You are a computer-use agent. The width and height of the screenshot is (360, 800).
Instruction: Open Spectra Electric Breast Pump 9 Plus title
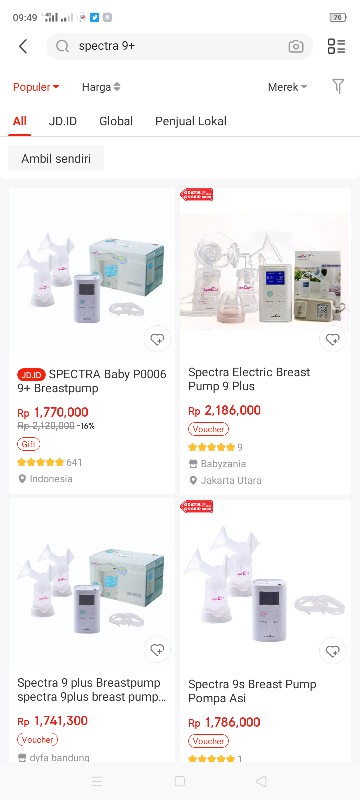click(x=249, y=379)
